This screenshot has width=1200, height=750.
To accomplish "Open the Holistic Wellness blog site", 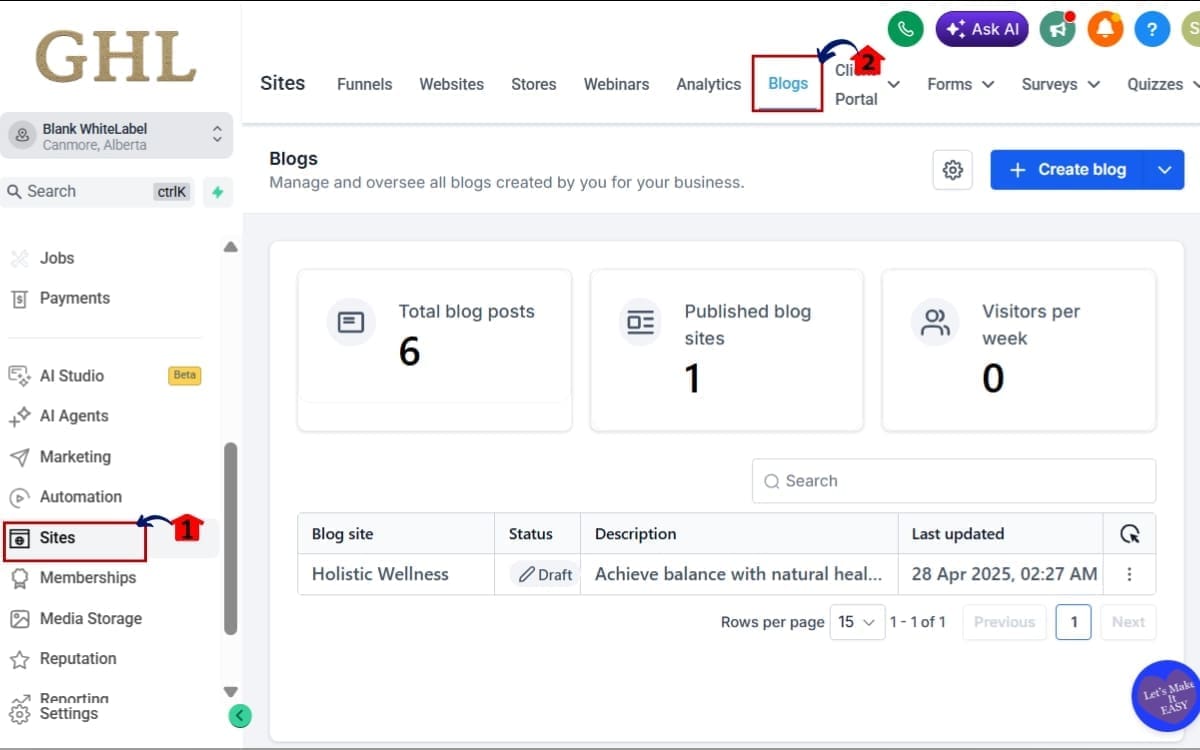I will pyautogui.click(x=380, y=574).
